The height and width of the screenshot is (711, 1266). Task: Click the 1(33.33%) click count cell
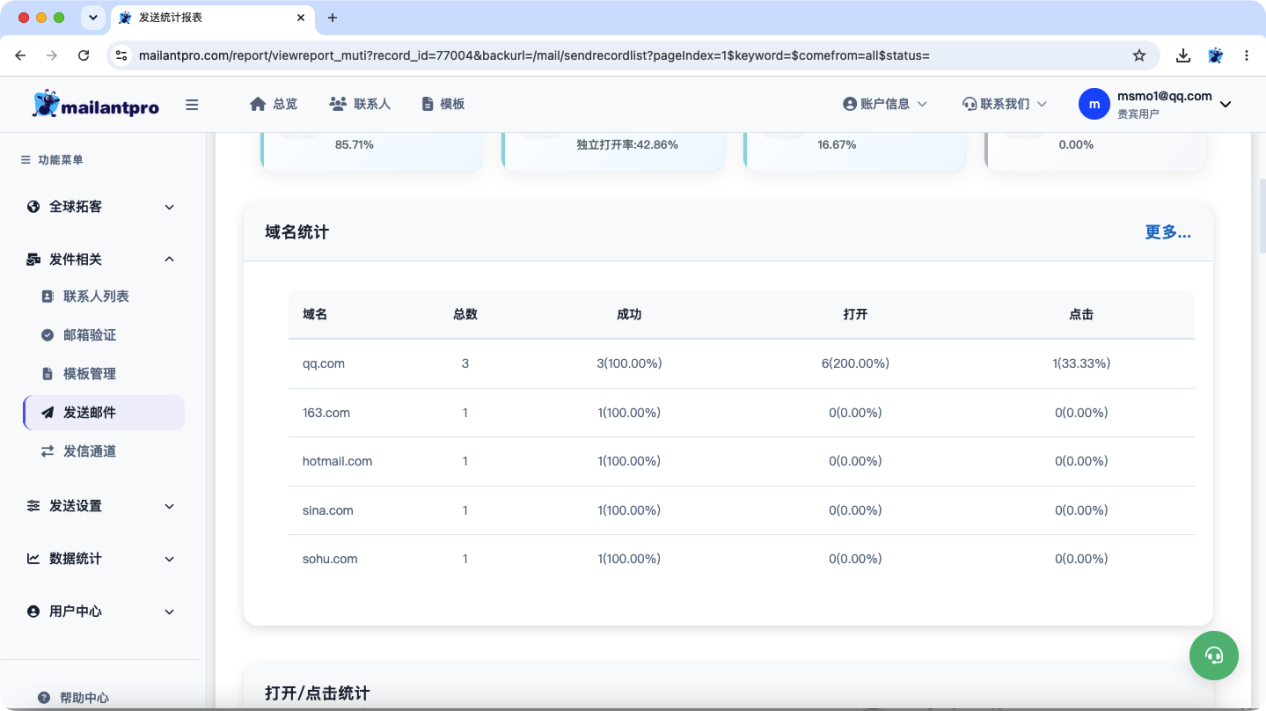[1081, 364]
